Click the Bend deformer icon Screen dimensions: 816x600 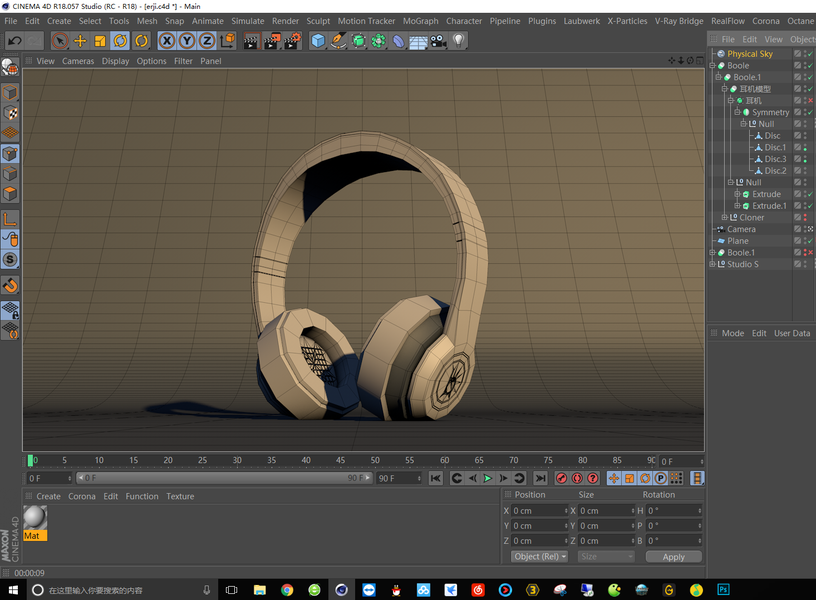coord(398,41)
